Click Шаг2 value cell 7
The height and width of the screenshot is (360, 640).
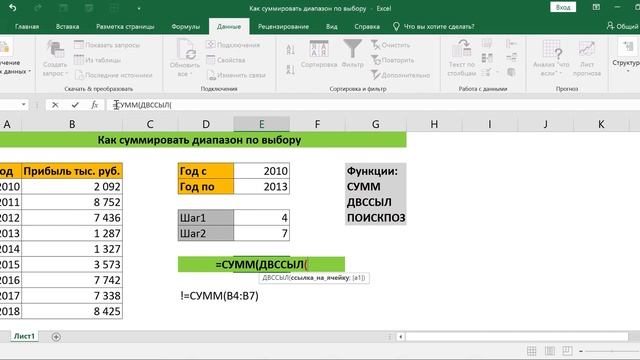[x=262, y=233]
